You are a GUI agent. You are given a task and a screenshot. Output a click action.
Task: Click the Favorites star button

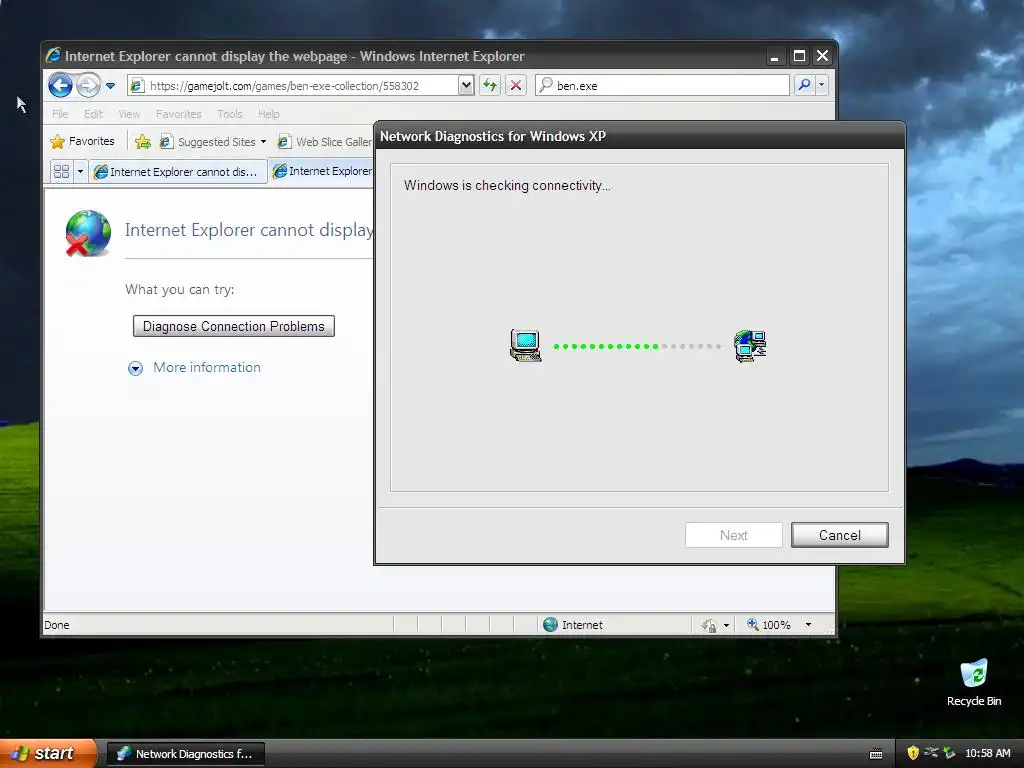82,142
